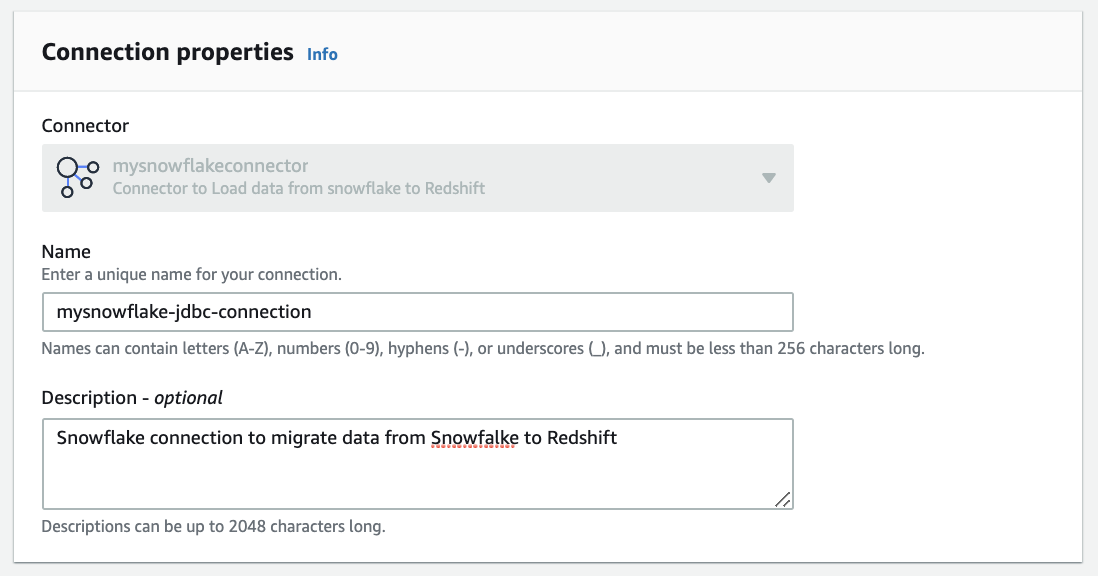Open the Info link beside Connection properties
1098x576 pixels.
click(322, 54)
